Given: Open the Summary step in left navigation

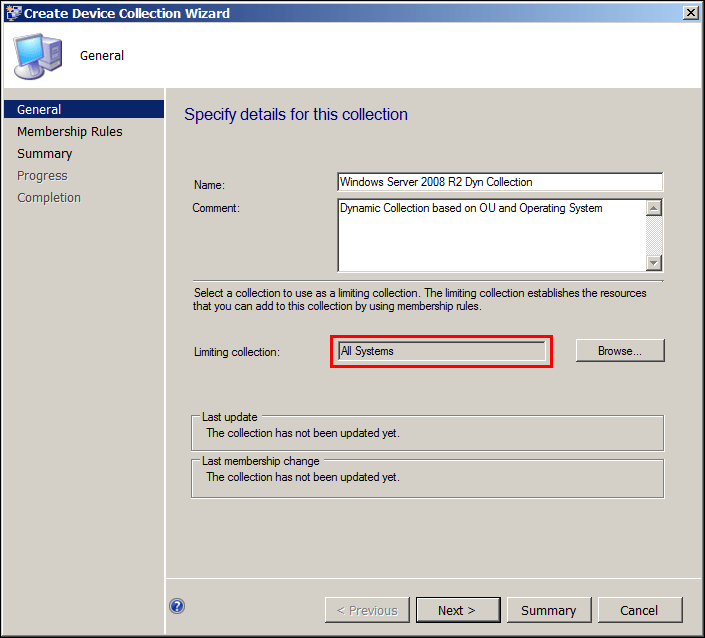Looking at the screenshot, I should pyautogui.click(x=45, y=154).
